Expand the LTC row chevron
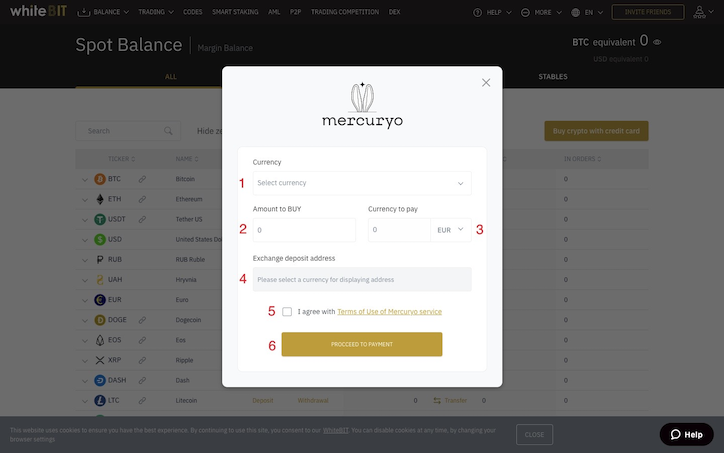Image resolution: width=724 pixels, height=453 pixels. [x=84, y=401]
